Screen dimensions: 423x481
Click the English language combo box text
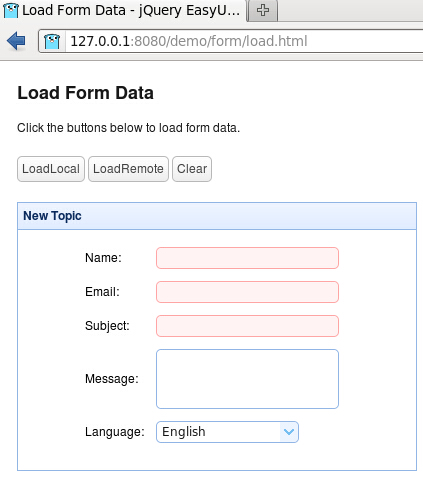[184, 432]
